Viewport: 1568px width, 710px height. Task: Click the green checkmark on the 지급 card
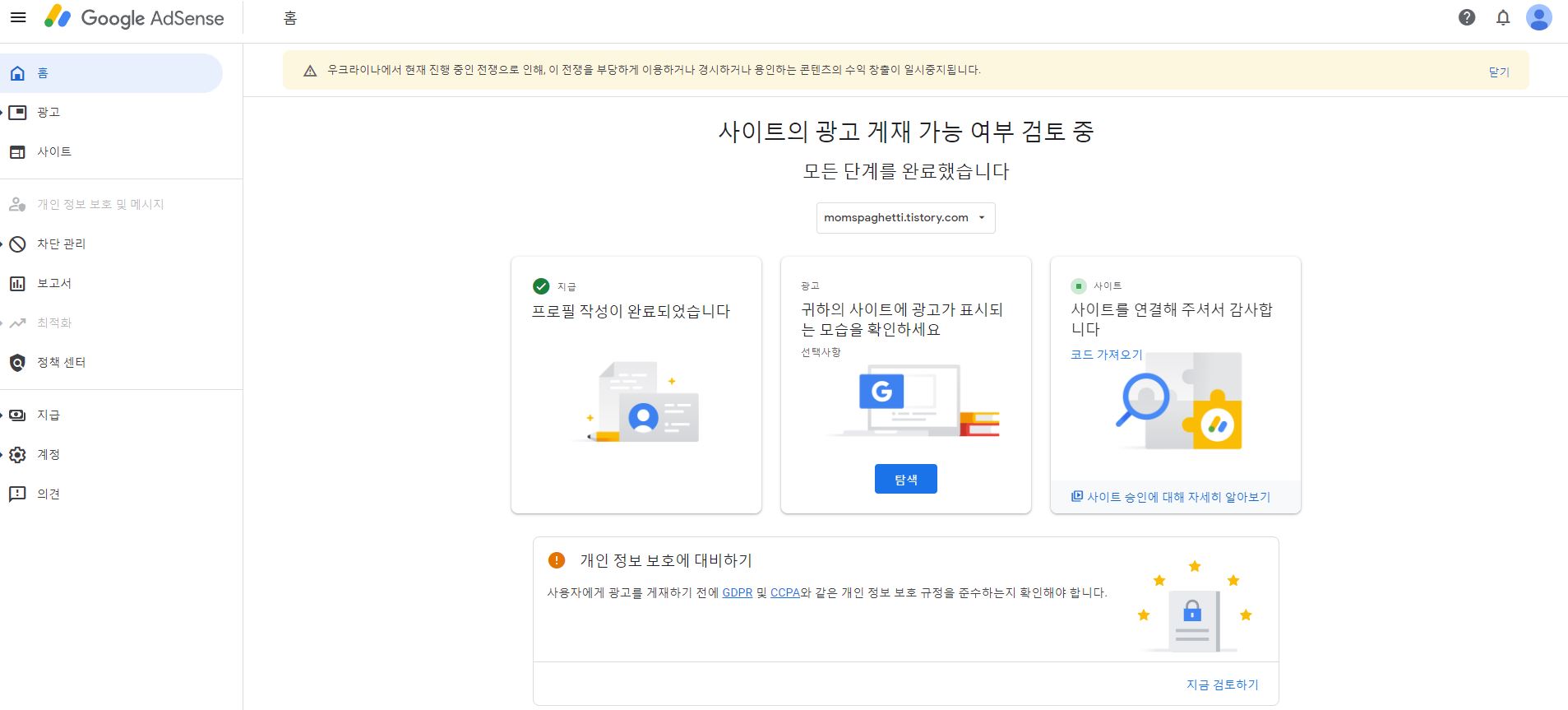point(541,286)
